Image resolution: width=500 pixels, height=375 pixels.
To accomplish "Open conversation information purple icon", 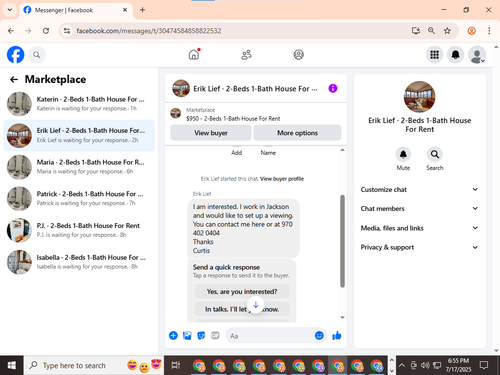I will (333, 88).
